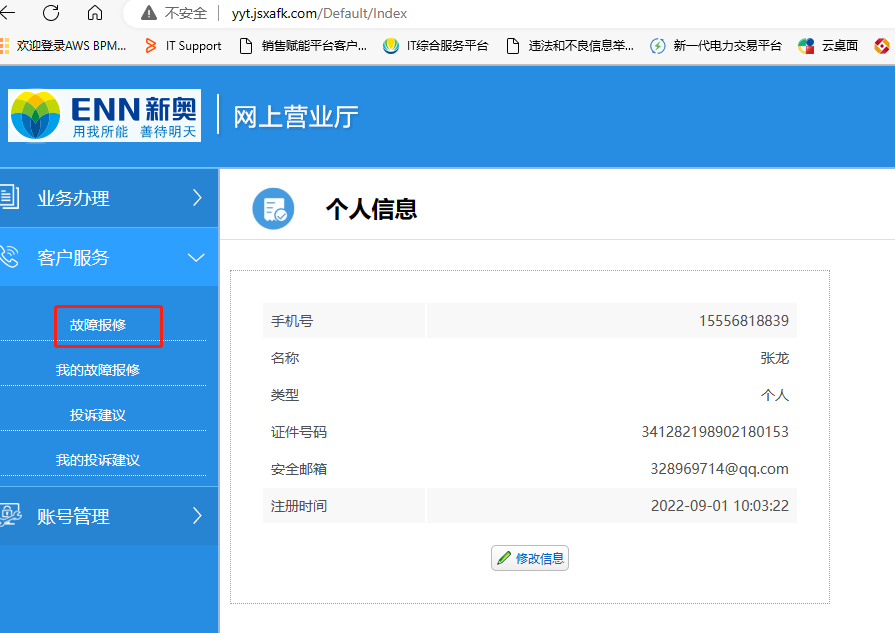Screen dimensions: 895x633
Task: Open the IT Support bookmark
Action: point(183,46)
